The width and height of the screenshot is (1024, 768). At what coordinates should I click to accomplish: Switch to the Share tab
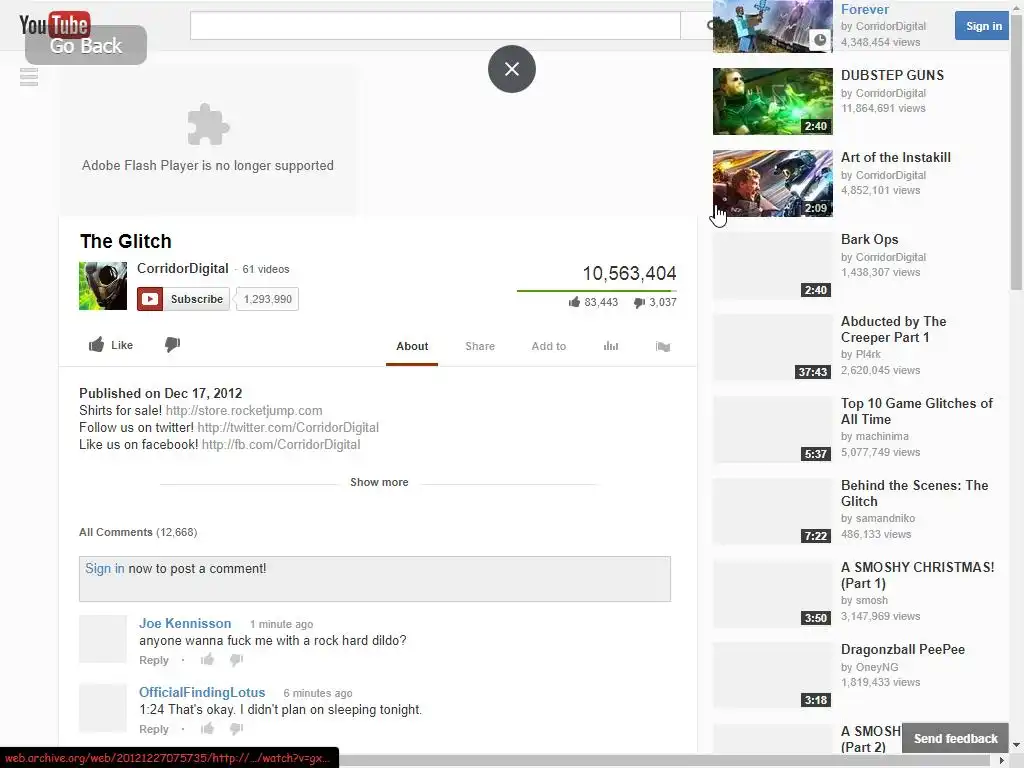pos(480,346)
